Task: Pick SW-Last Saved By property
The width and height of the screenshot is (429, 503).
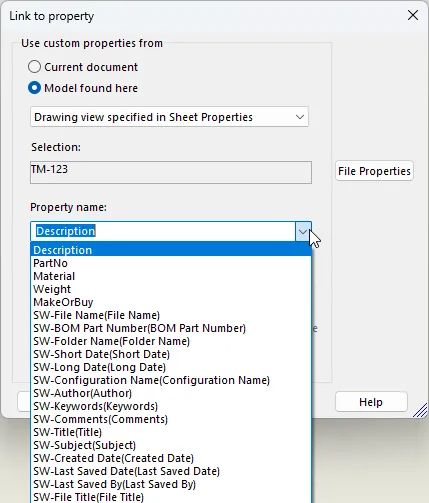Action: point(171,484)
